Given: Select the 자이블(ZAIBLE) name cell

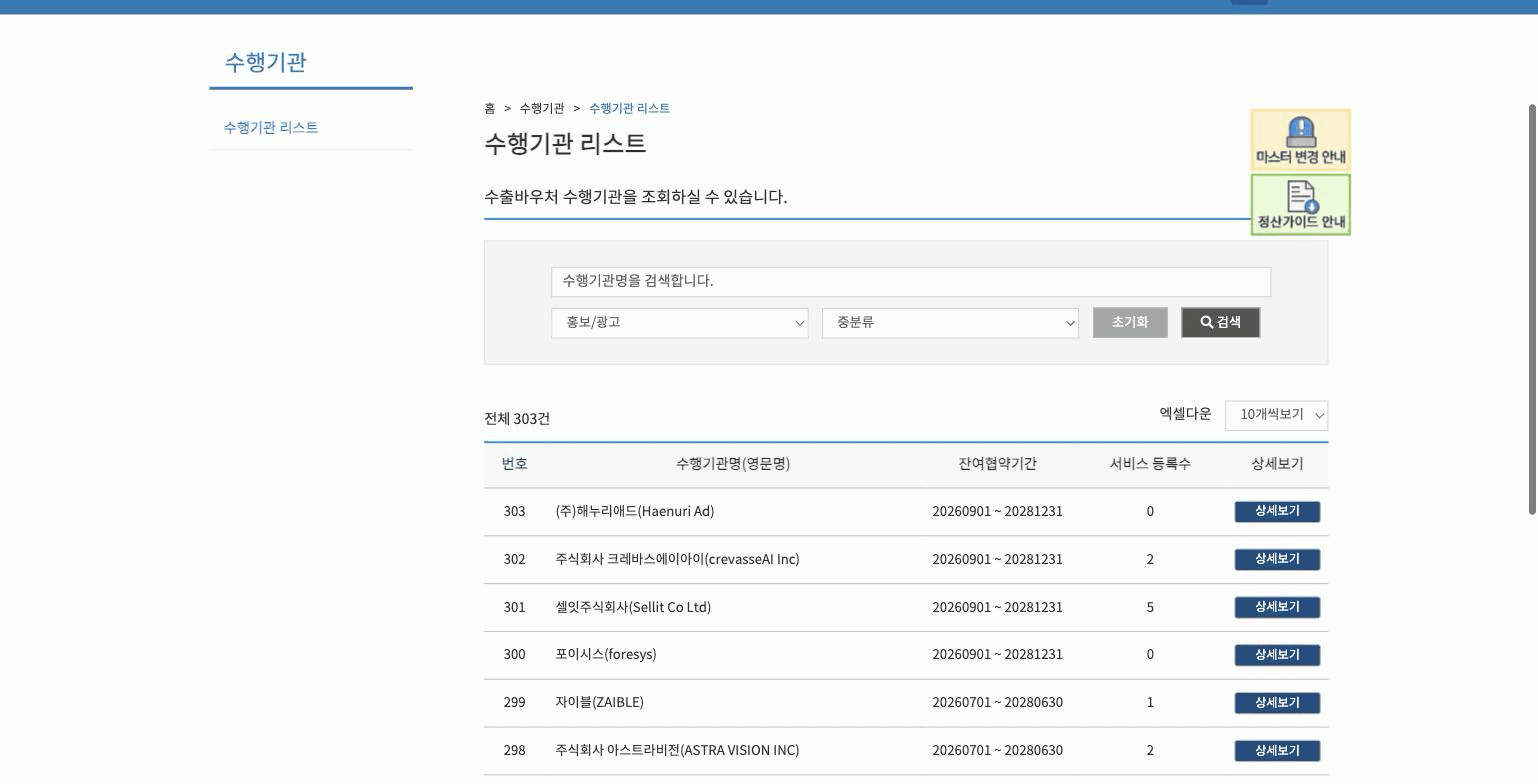Looking at the screenshot, I should pos(599,702).
